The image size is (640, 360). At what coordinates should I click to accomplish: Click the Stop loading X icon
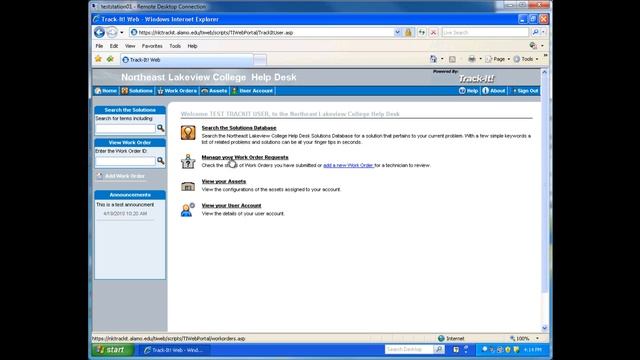pyautogui.click(x=433, y=32)
